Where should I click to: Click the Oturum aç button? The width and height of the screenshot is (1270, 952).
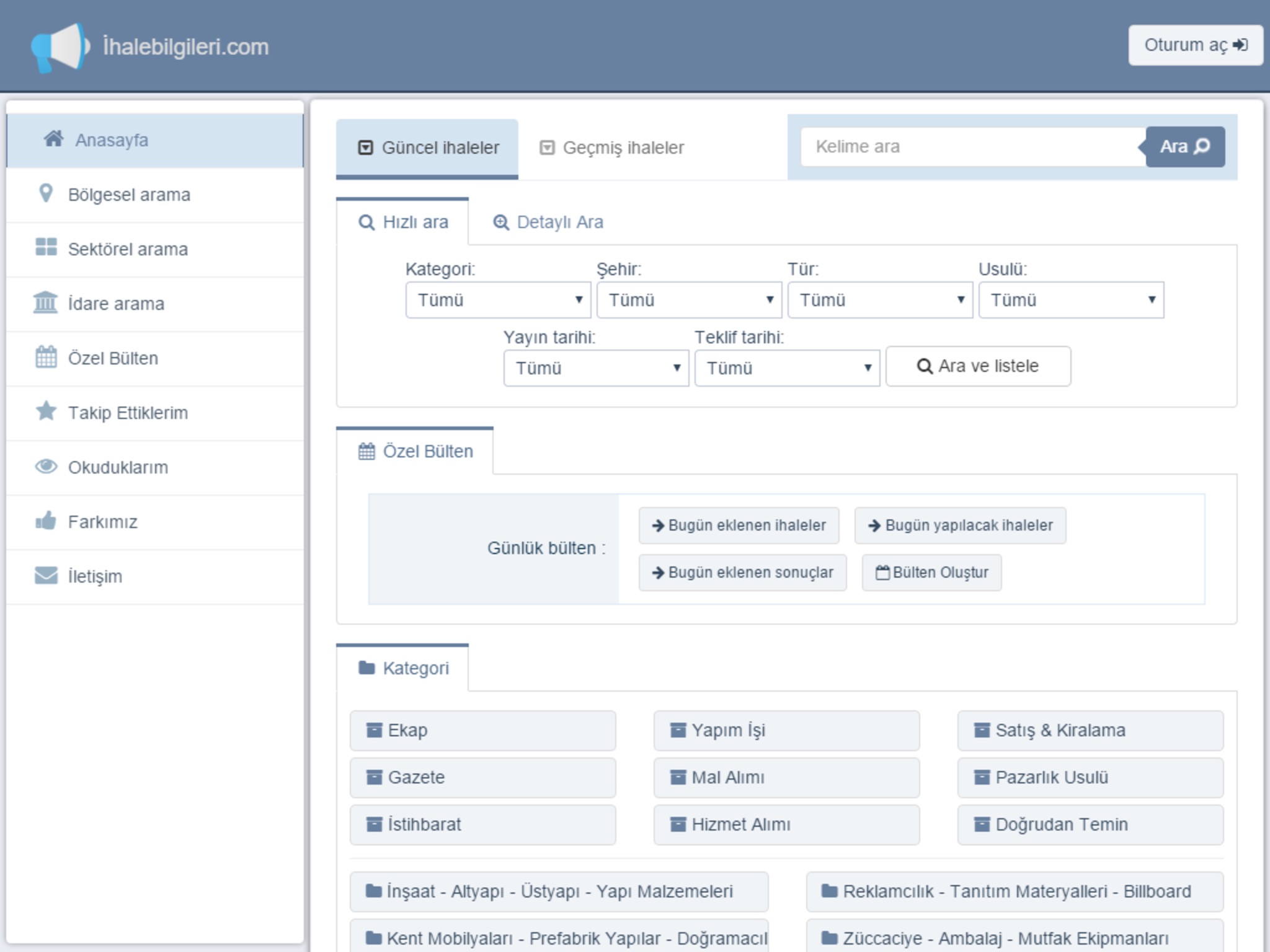point(1195,45)
